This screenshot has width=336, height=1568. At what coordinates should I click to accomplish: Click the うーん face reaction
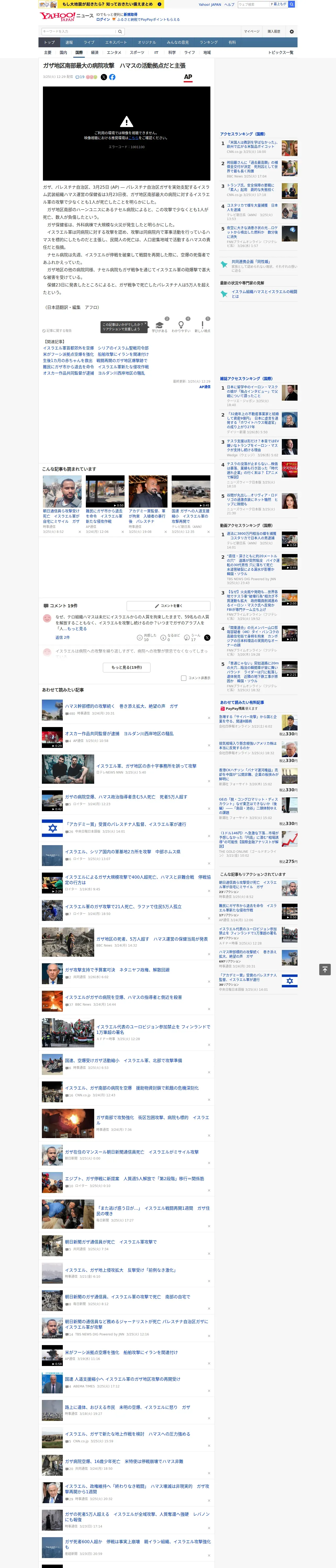(x=187, y=637)
